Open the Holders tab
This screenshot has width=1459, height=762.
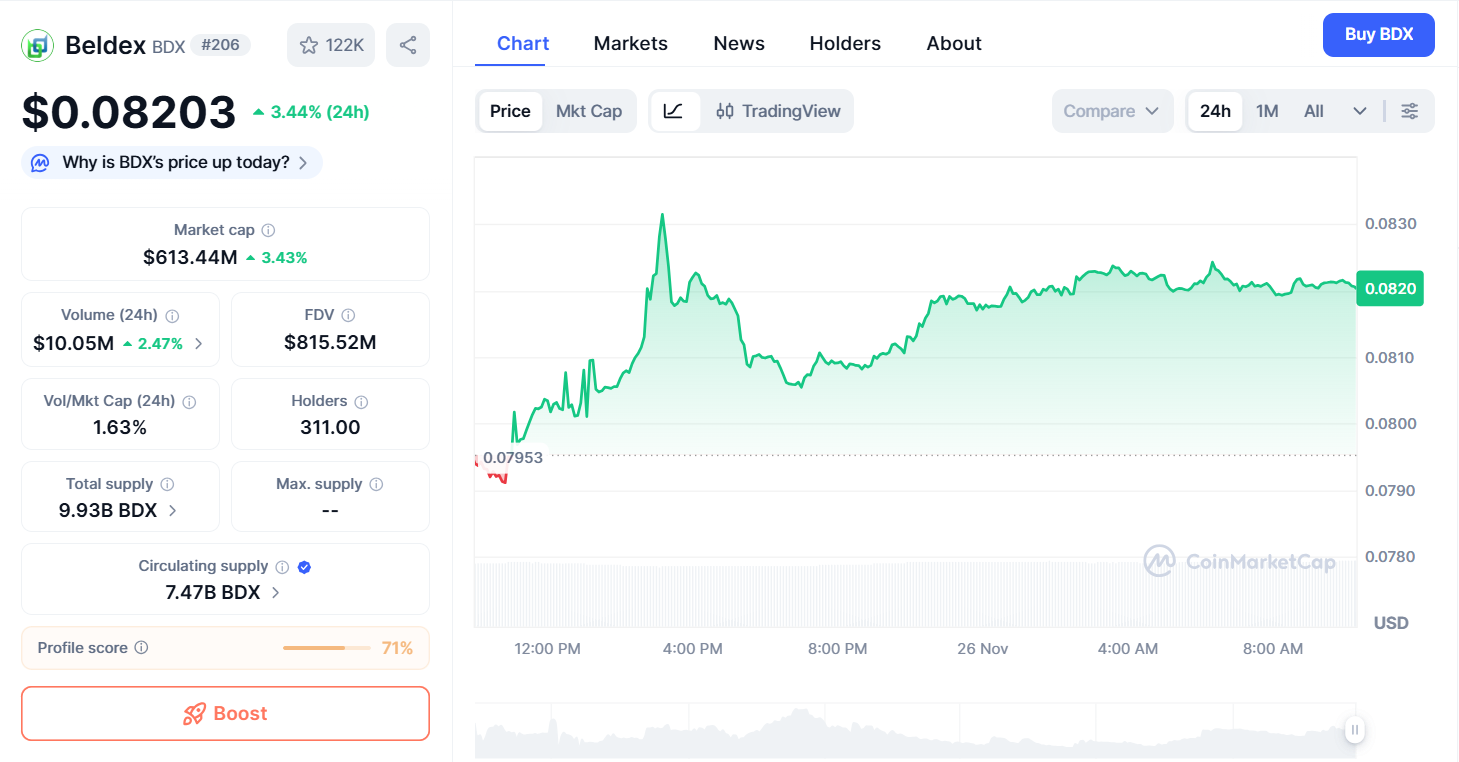[845, 43]
